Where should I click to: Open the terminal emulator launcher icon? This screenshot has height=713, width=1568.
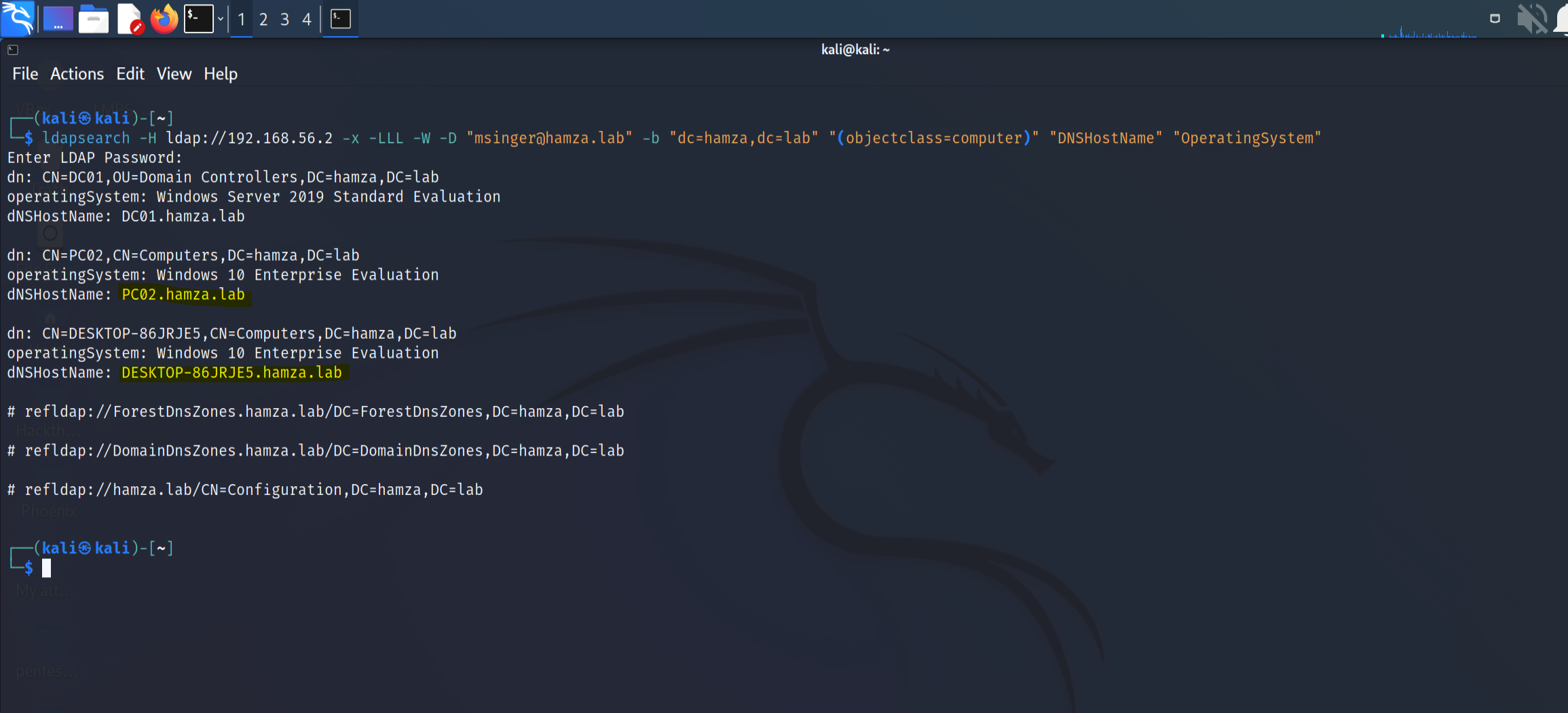point(200,18)
